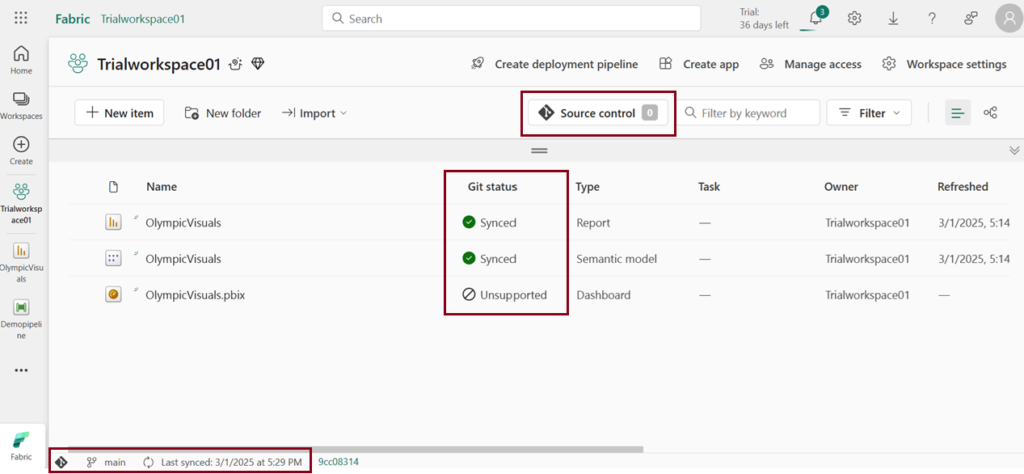Click the download arrow icon
This screenshot has width=1024, height=474.
point(892,18)
